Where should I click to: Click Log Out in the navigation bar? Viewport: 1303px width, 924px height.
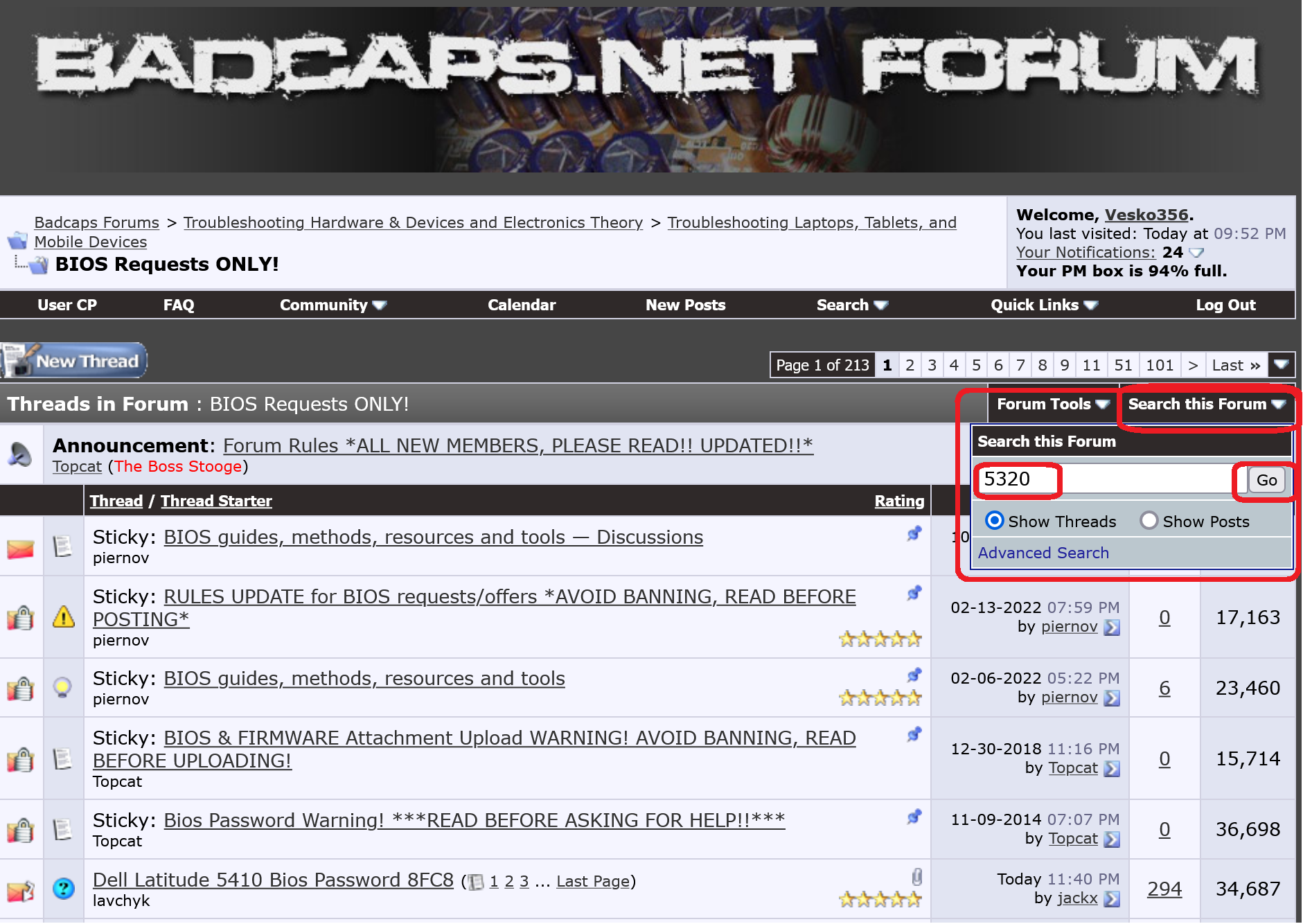1226,305
